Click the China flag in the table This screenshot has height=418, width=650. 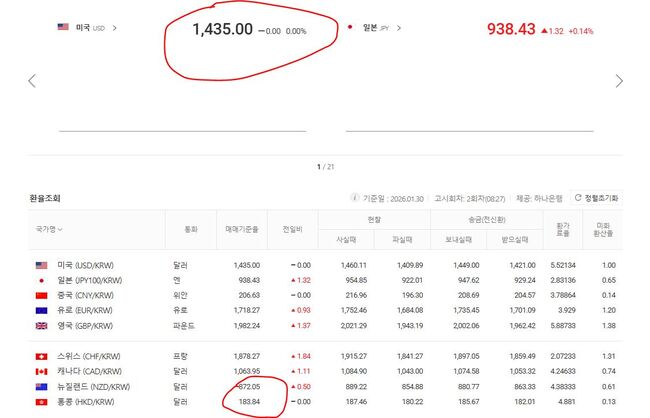[41, 297]
